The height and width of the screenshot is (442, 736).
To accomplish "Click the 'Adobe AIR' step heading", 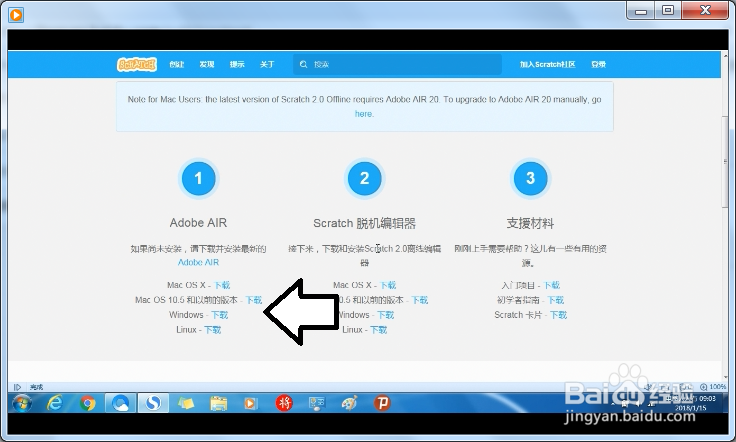I will click(x=198, y=223).
